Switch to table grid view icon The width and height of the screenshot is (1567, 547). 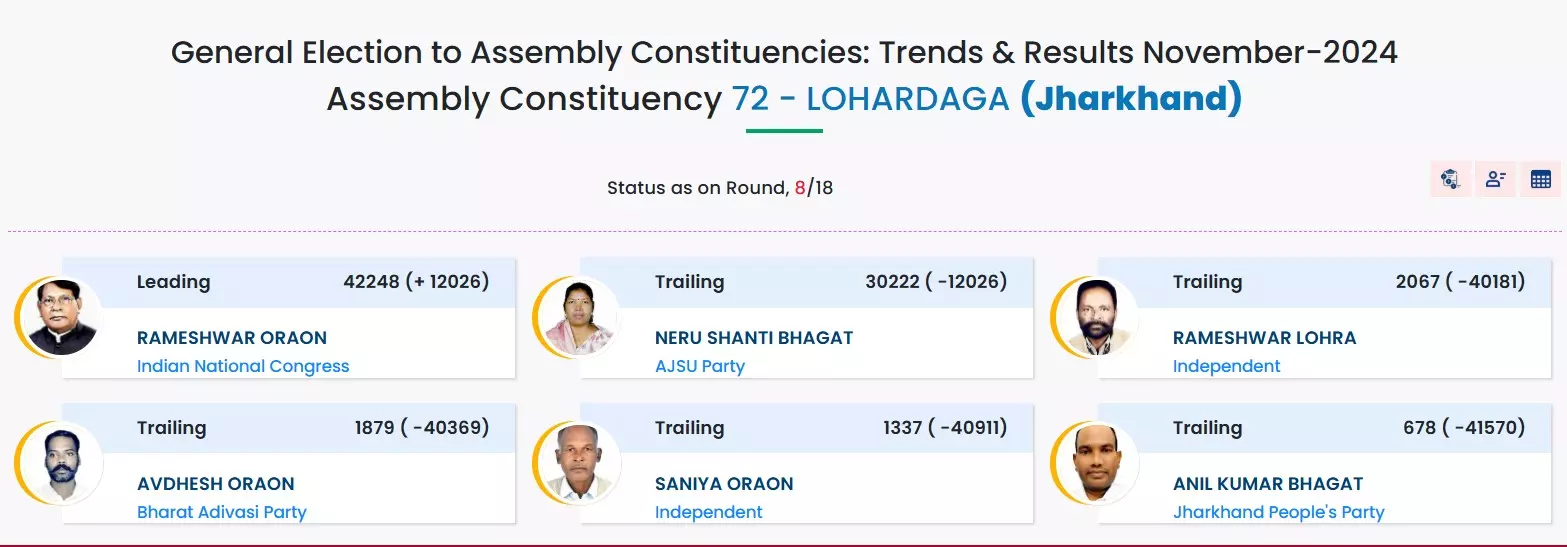[x=1540, y=180]
